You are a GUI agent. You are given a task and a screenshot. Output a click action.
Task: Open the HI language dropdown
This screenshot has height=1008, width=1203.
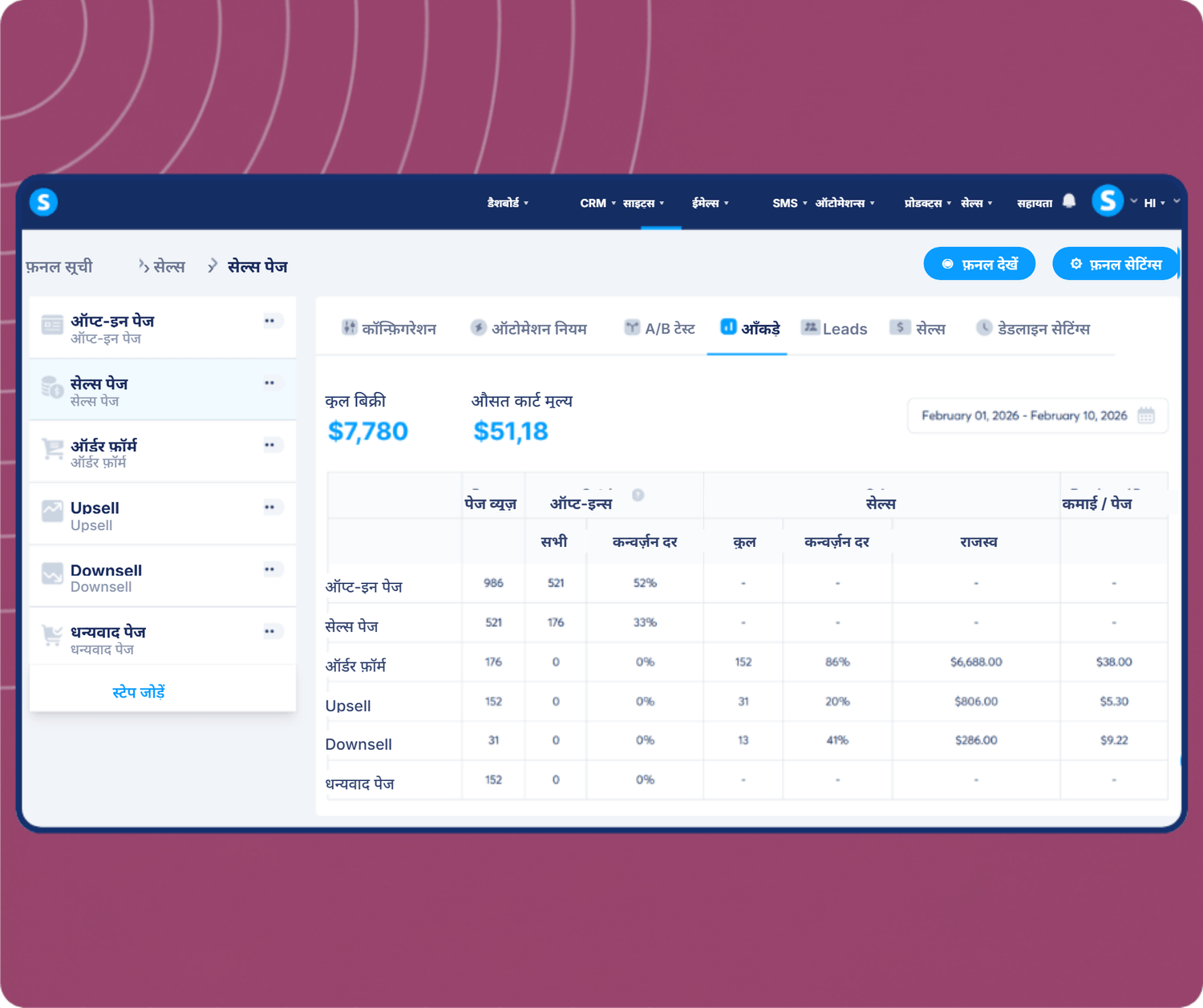tap(1155, 203)
